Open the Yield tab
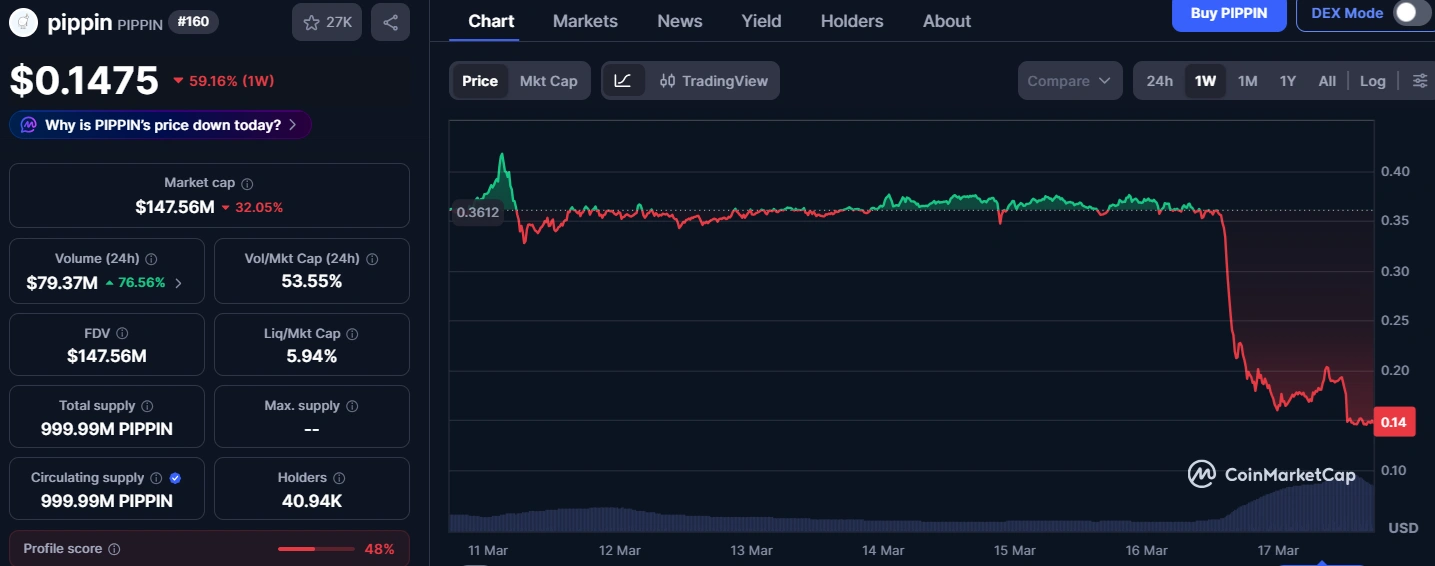Screen dimensions: 1435x566 click(761, 21)
